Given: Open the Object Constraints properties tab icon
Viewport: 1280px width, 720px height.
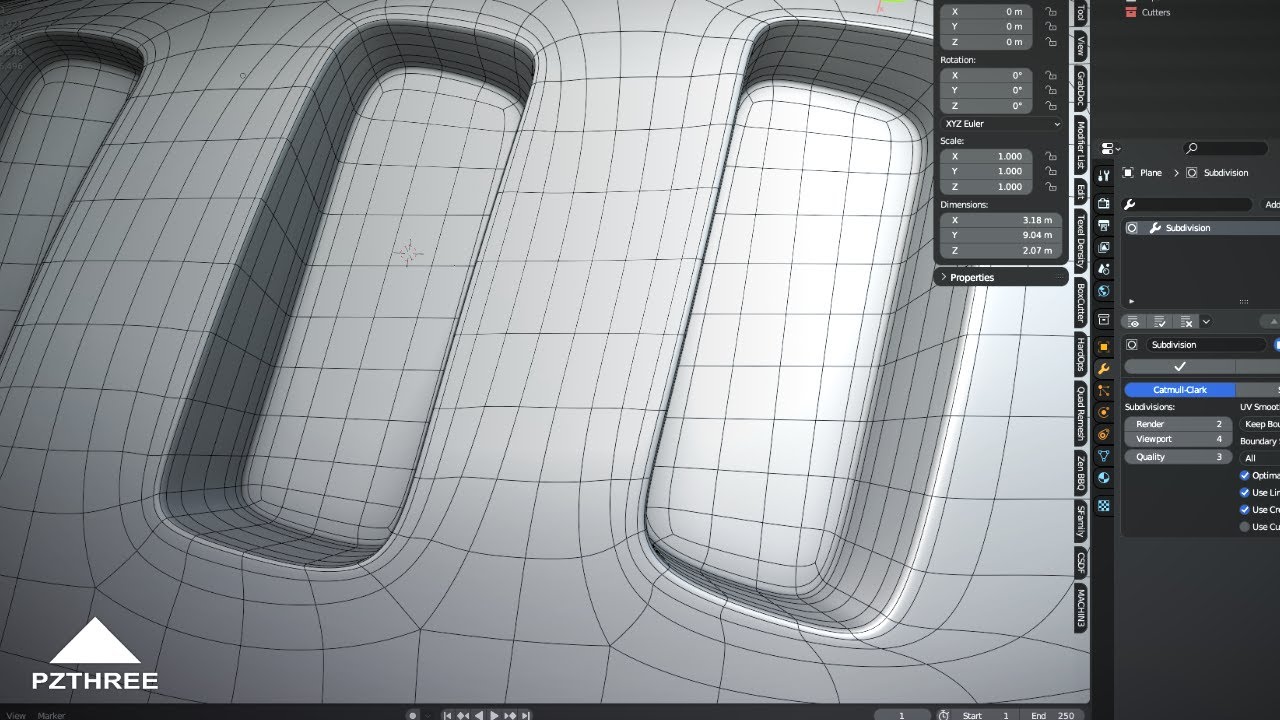Looking at the screenshot, I should click(x=1104, y=434).
